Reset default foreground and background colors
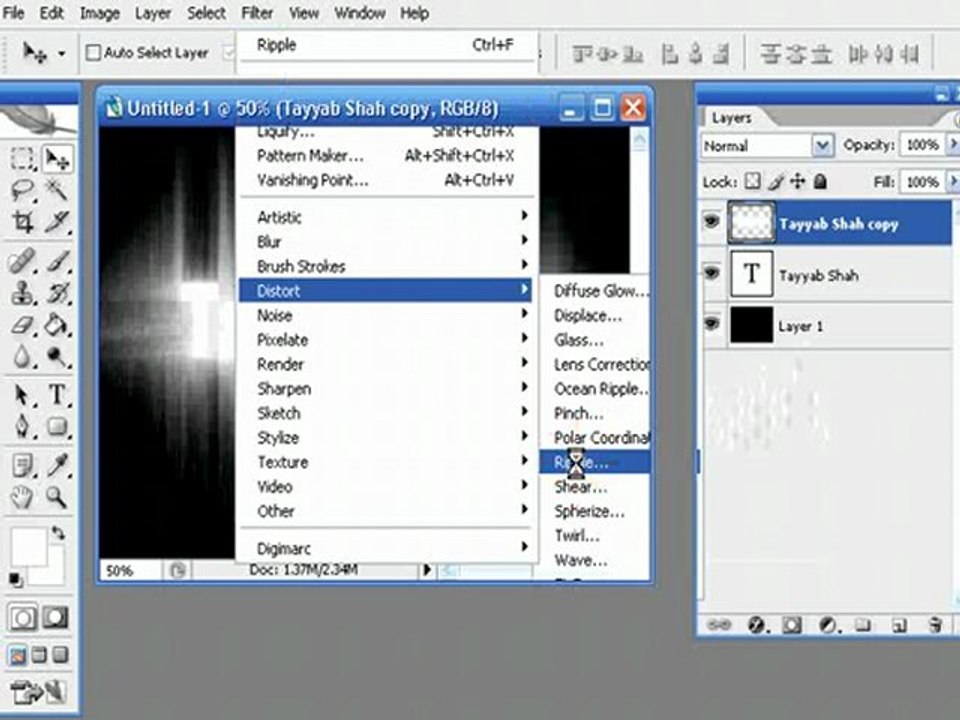Image resolution: width=960 pixels, height=720 pixels. tap(15, 579)
